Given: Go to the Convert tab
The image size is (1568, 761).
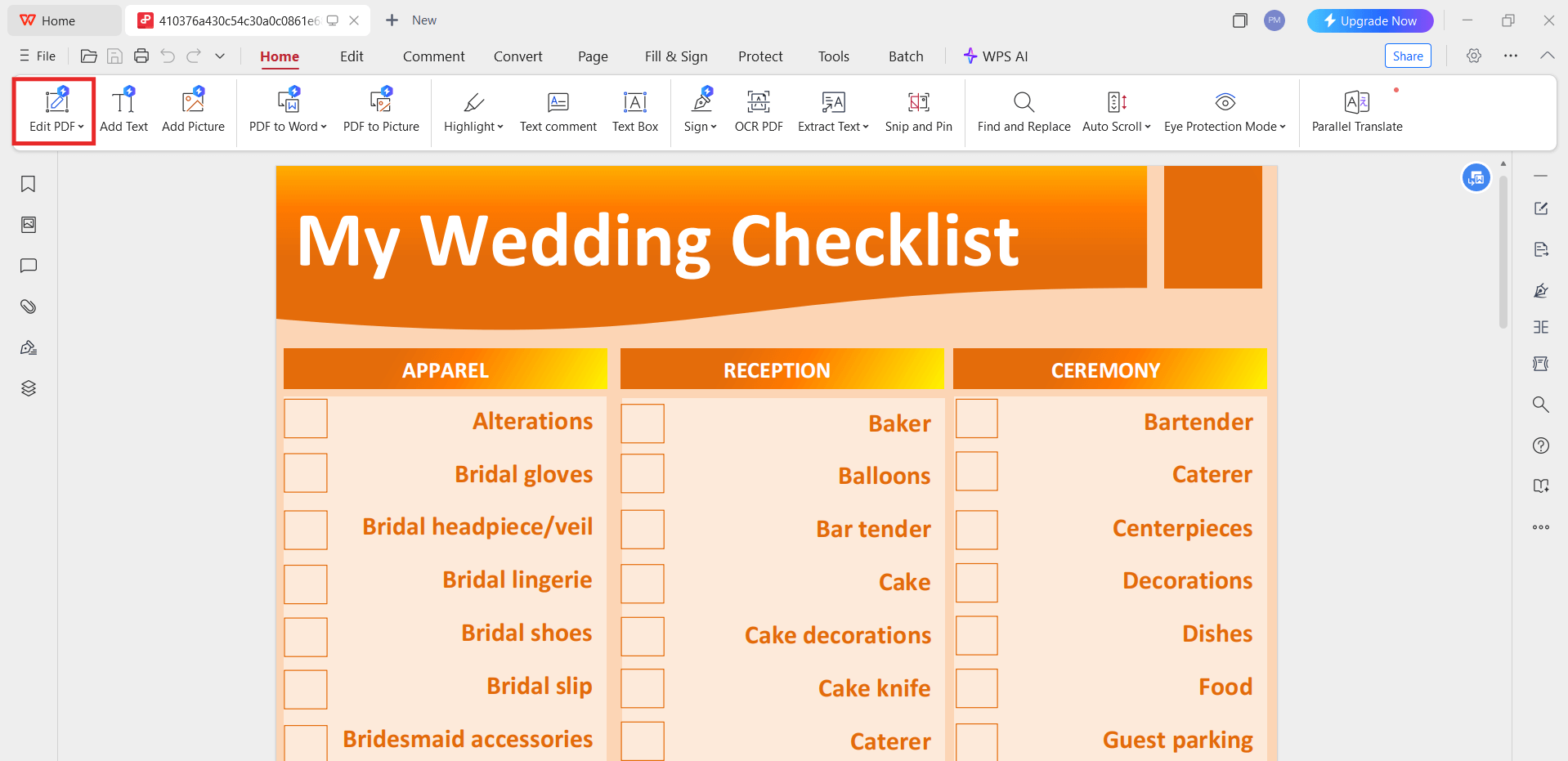Looking at the screenshot, I should coord(517,56).
